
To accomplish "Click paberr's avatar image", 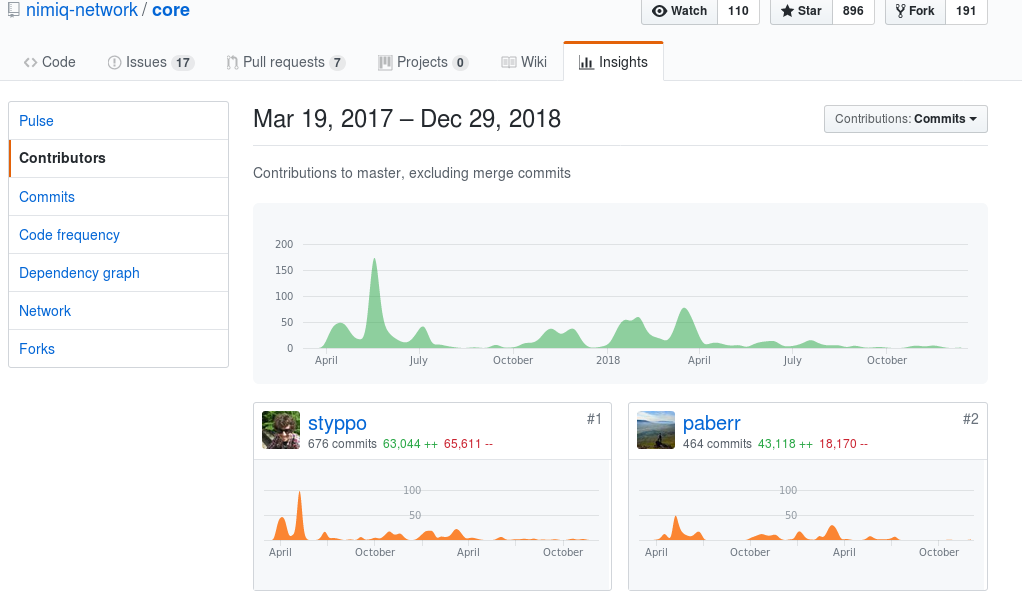I will coord(656,430).
